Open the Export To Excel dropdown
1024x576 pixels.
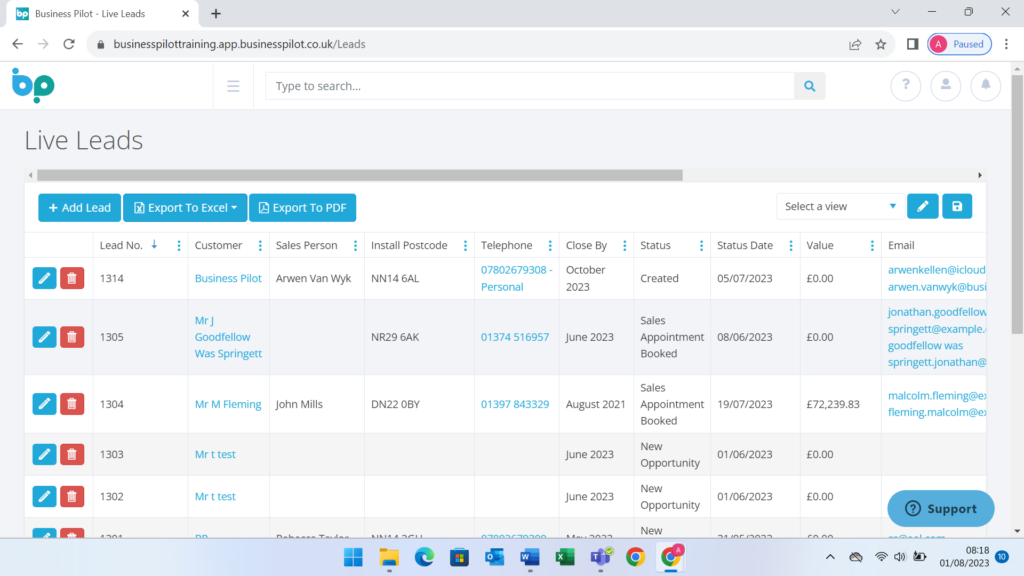coord(185,208)
